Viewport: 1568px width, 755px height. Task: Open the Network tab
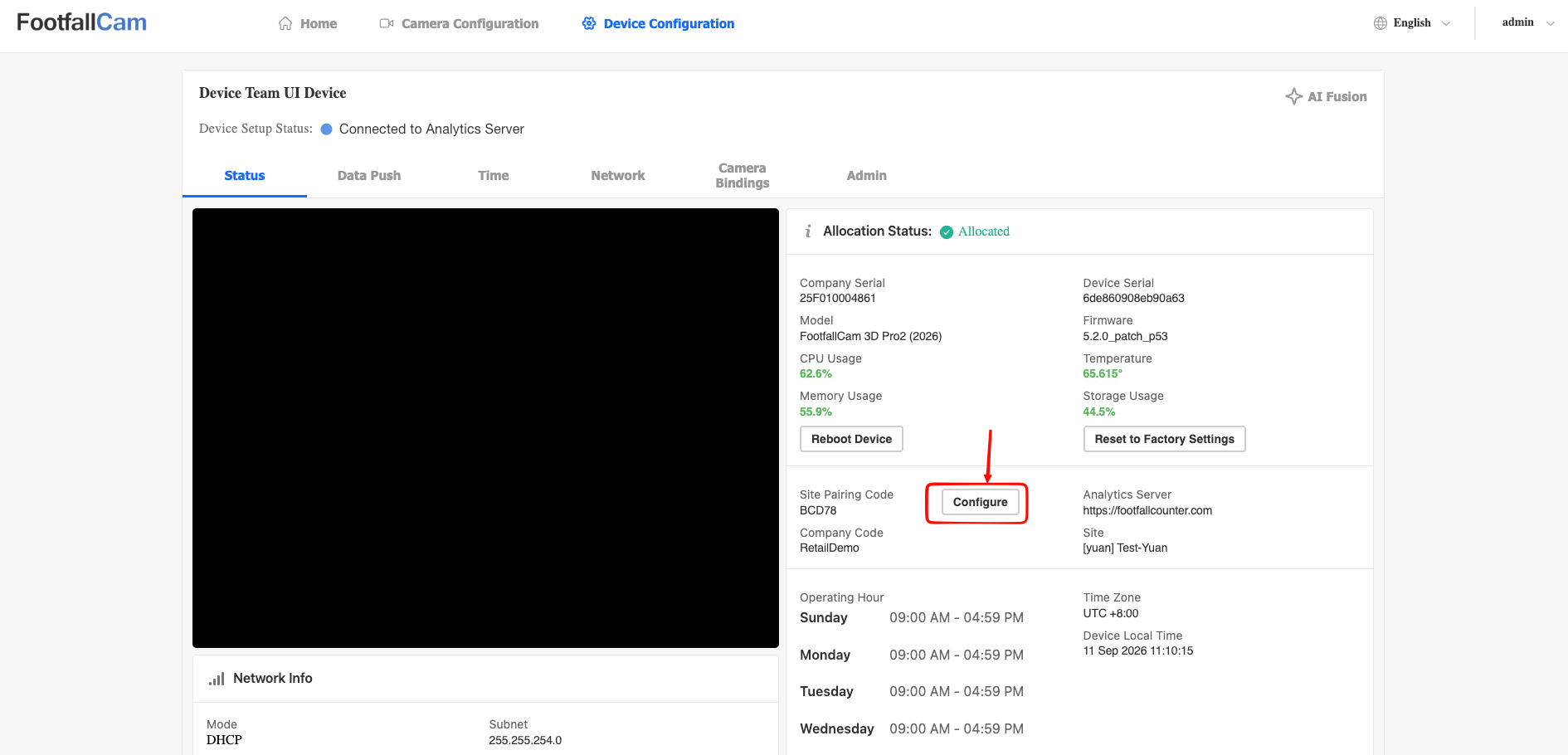618,176
